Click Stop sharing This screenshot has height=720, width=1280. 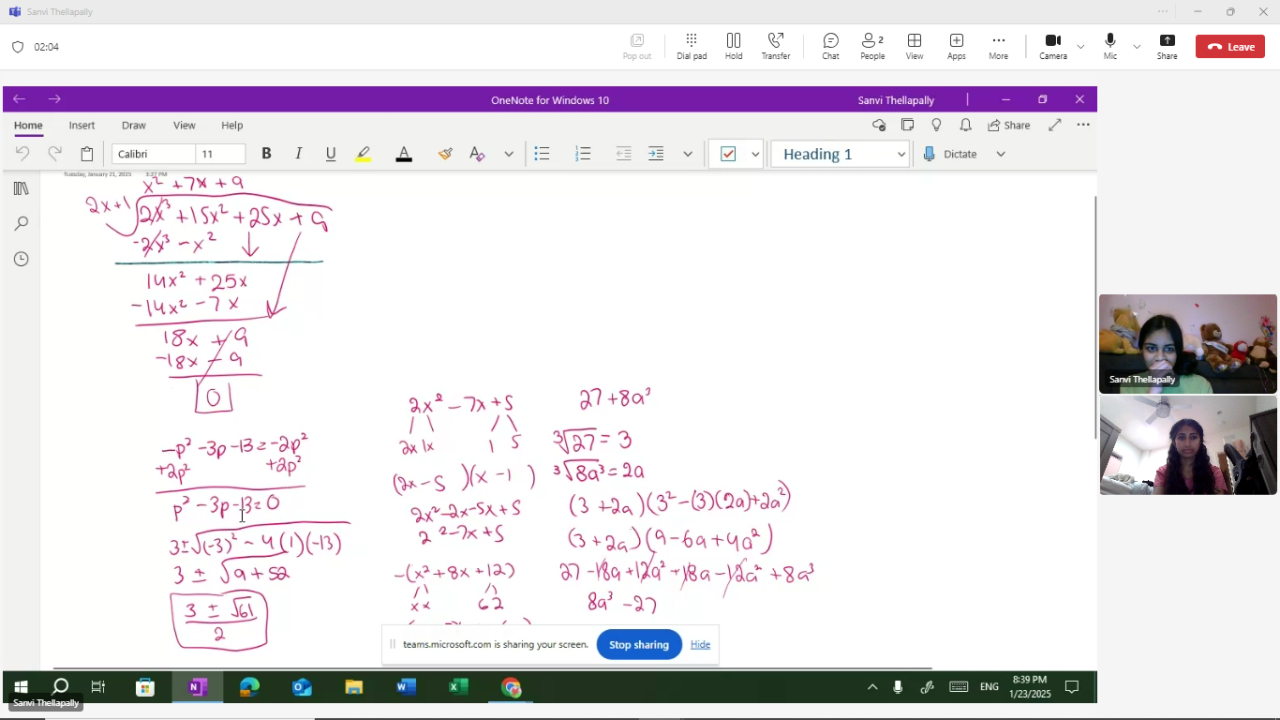click(x=639, y=645)
